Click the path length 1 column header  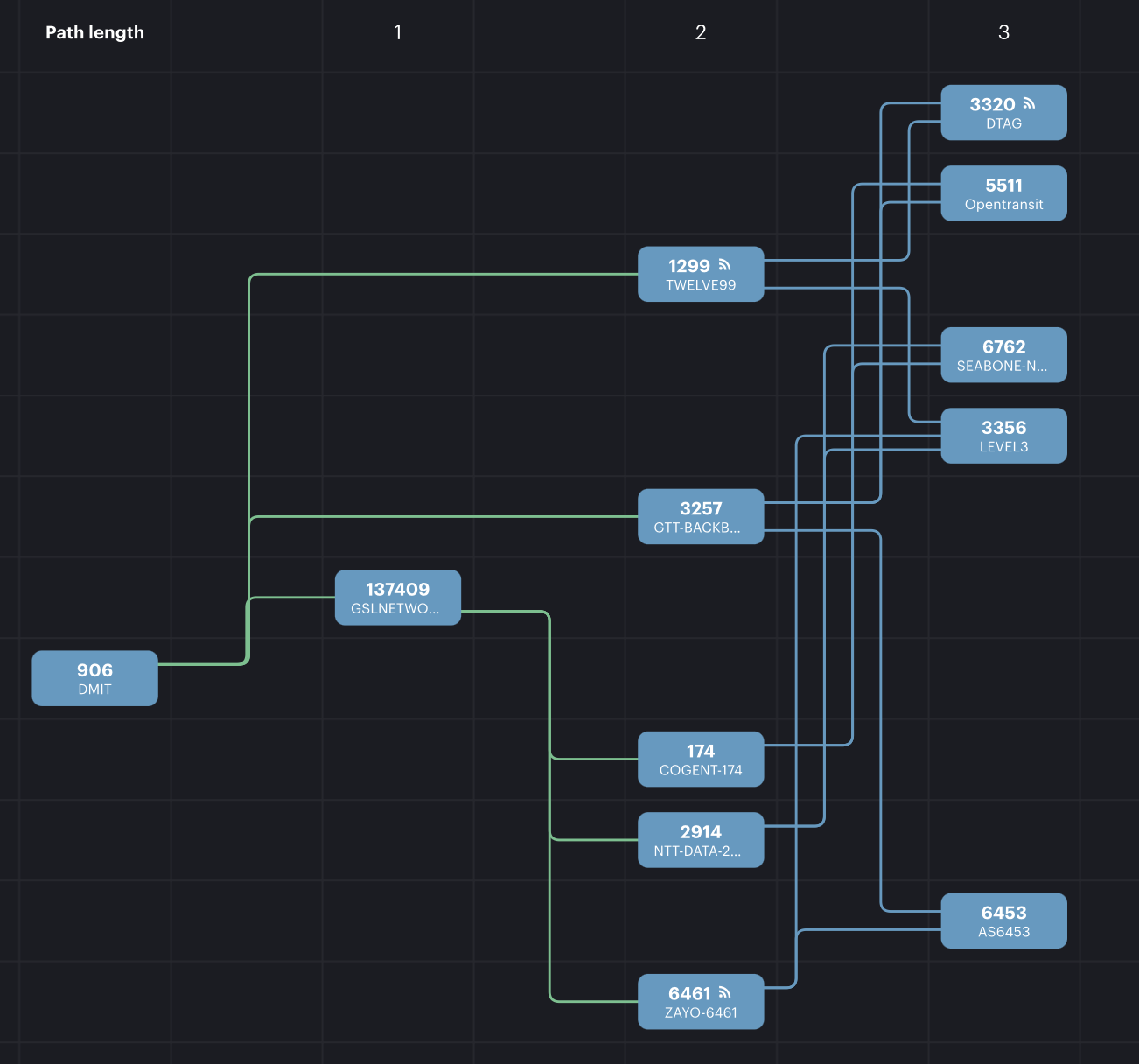click(397, 32)
